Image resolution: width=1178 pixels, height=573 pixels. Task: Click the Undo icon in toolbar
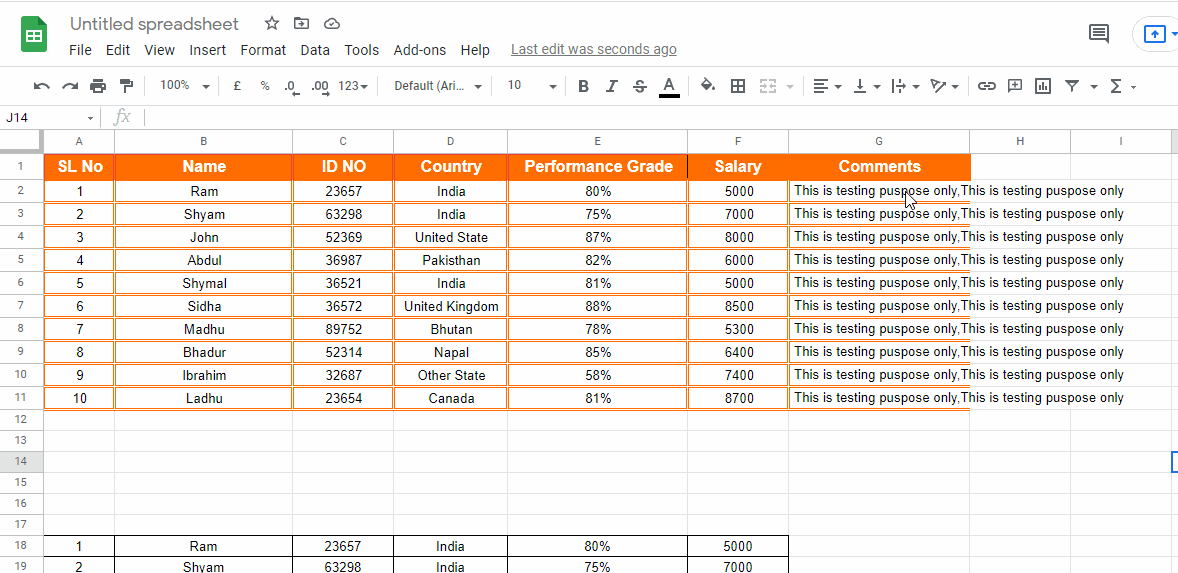[x=42, y=86]
